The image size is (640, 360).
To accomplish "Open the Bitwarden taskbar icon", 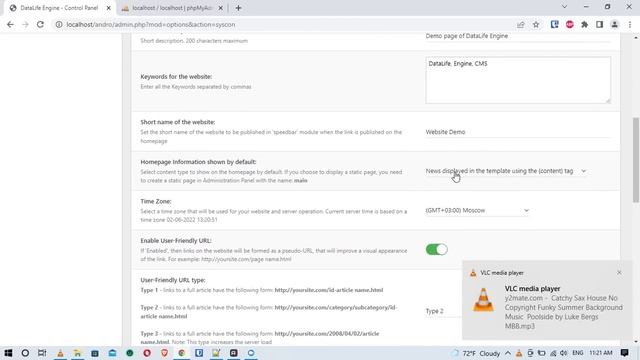I will click(199, 353).
